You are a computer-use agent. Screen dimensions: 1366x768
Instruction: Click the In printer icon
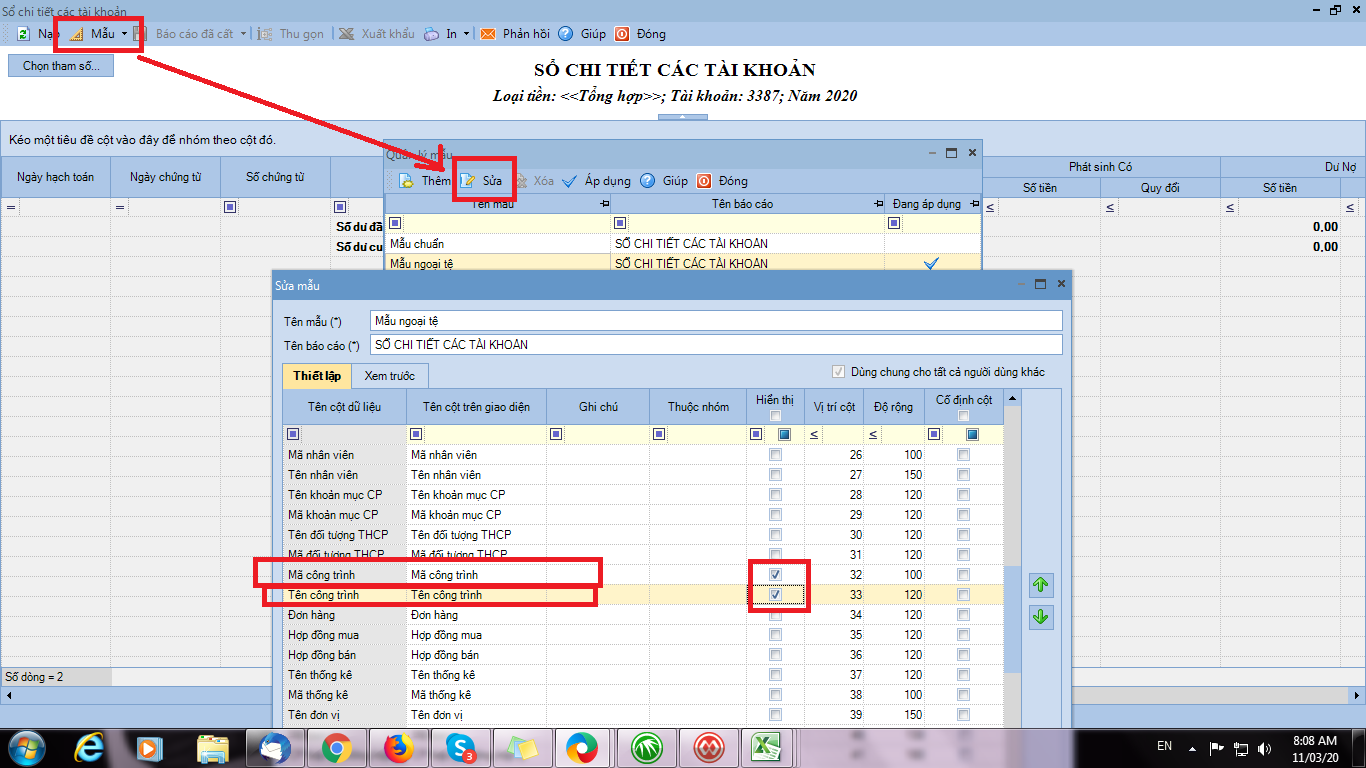click(x=430, y=33)
